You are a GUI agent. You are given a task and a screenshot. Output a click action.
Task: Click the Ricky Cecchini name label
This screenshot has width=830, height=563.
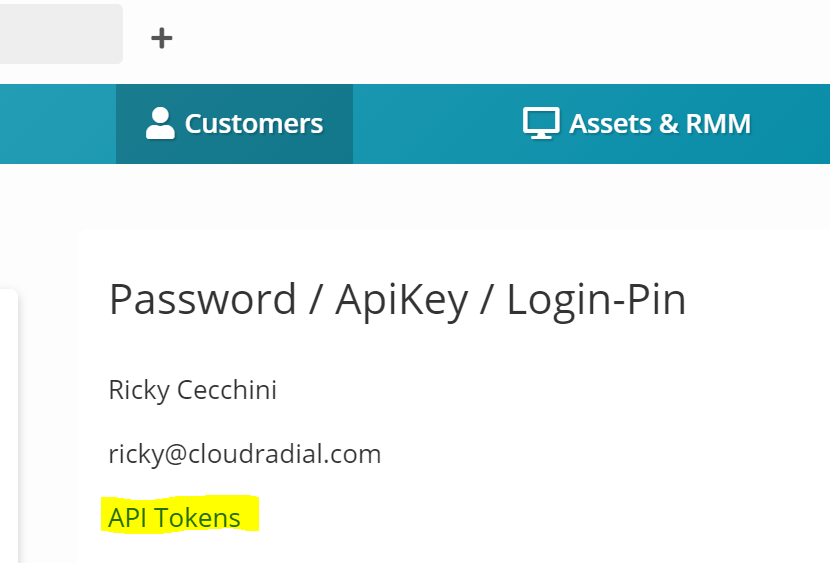click(x=193, y=390)
